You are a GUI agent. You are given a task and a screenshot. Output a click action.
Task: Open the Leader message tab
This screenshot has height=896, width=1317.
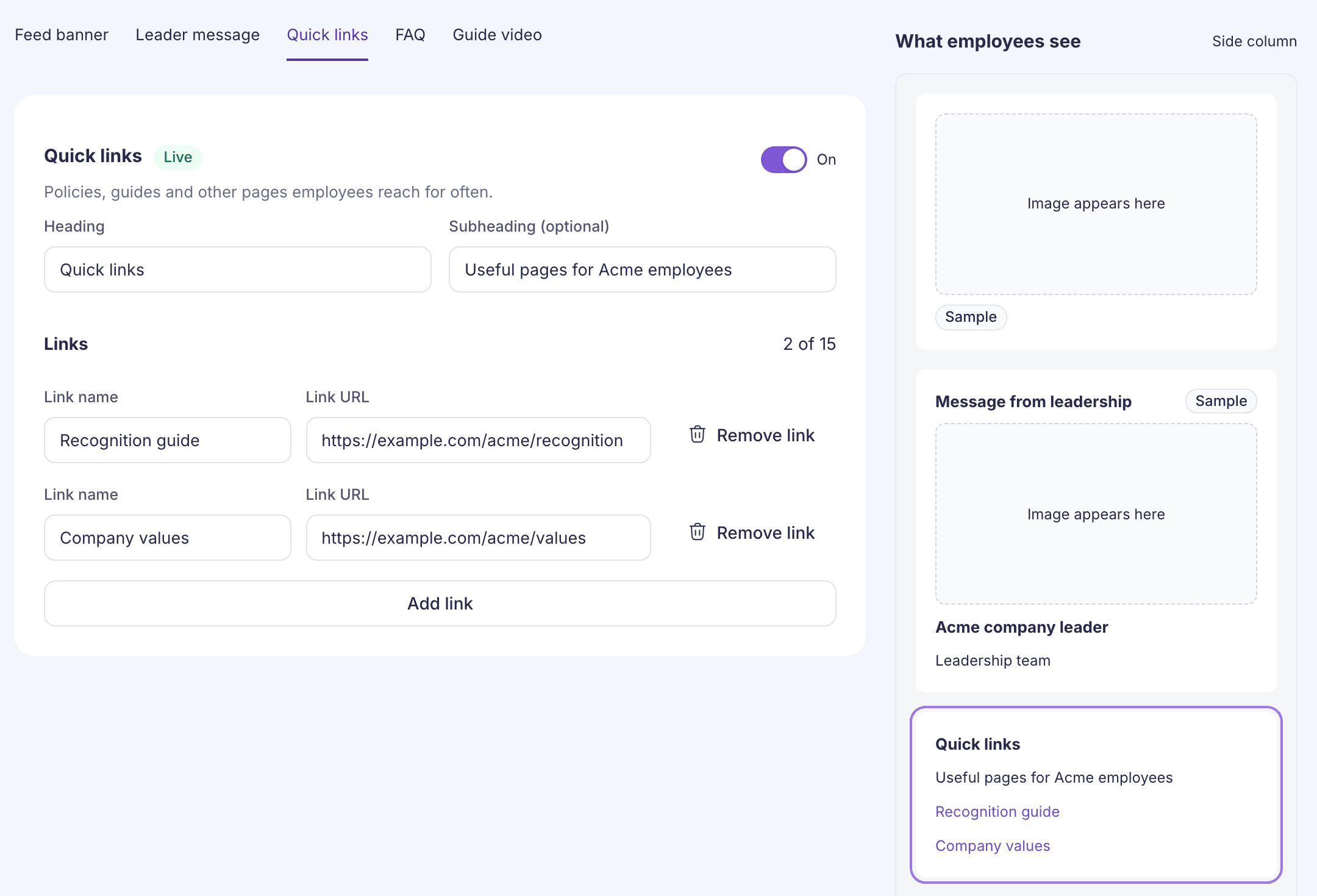(x=198, y=35)
